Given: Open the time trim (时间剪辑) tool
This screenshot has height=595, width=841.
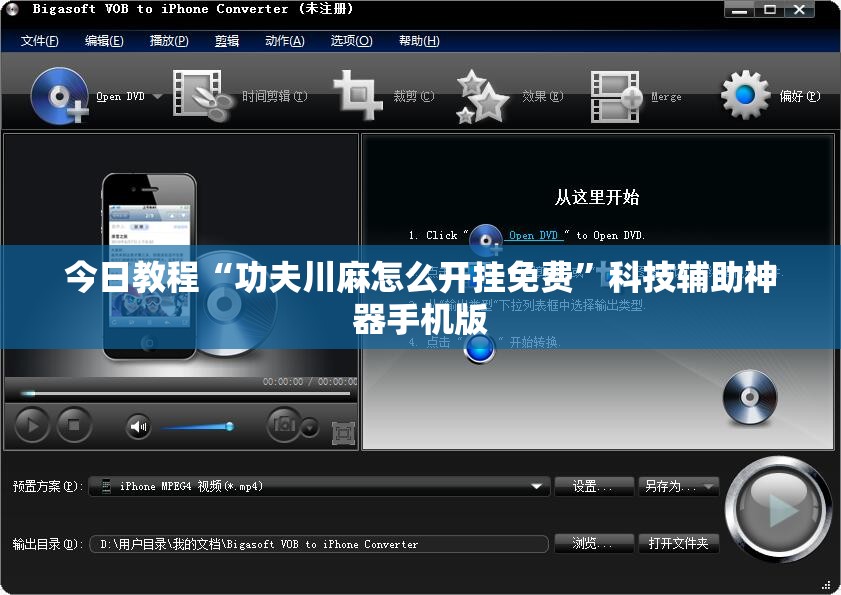Looking at the screenshot, I should pos(203,96).
